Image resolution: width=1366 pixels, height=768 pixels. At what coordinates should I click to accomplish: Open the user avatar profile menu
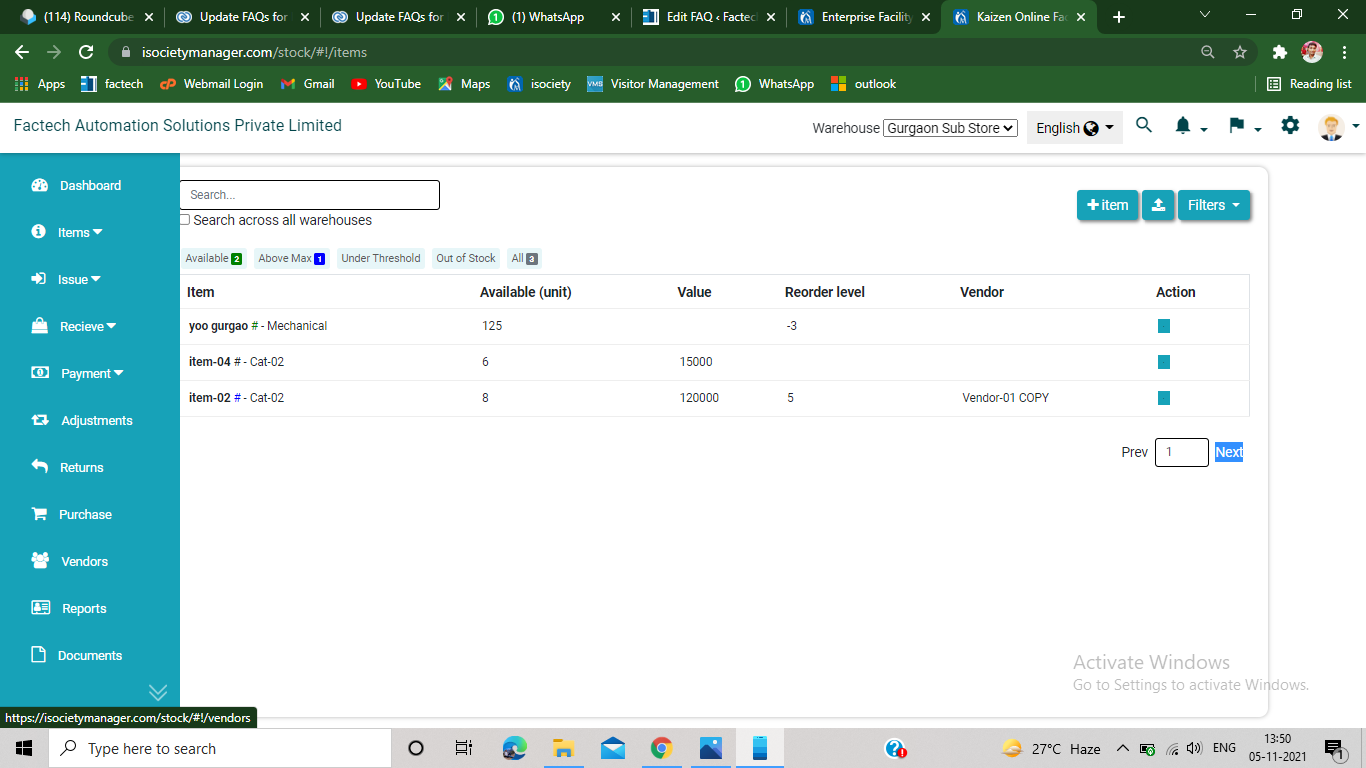click(1338, 127)
